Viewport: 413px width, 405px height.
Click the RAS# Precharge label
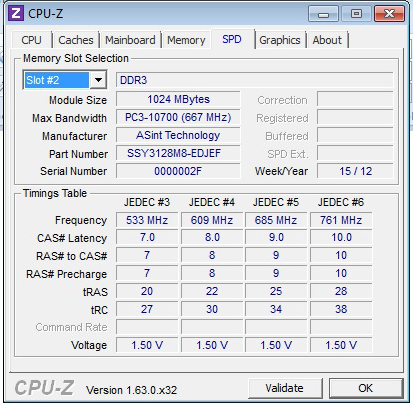pyautogui.click(x=67, y=274)
